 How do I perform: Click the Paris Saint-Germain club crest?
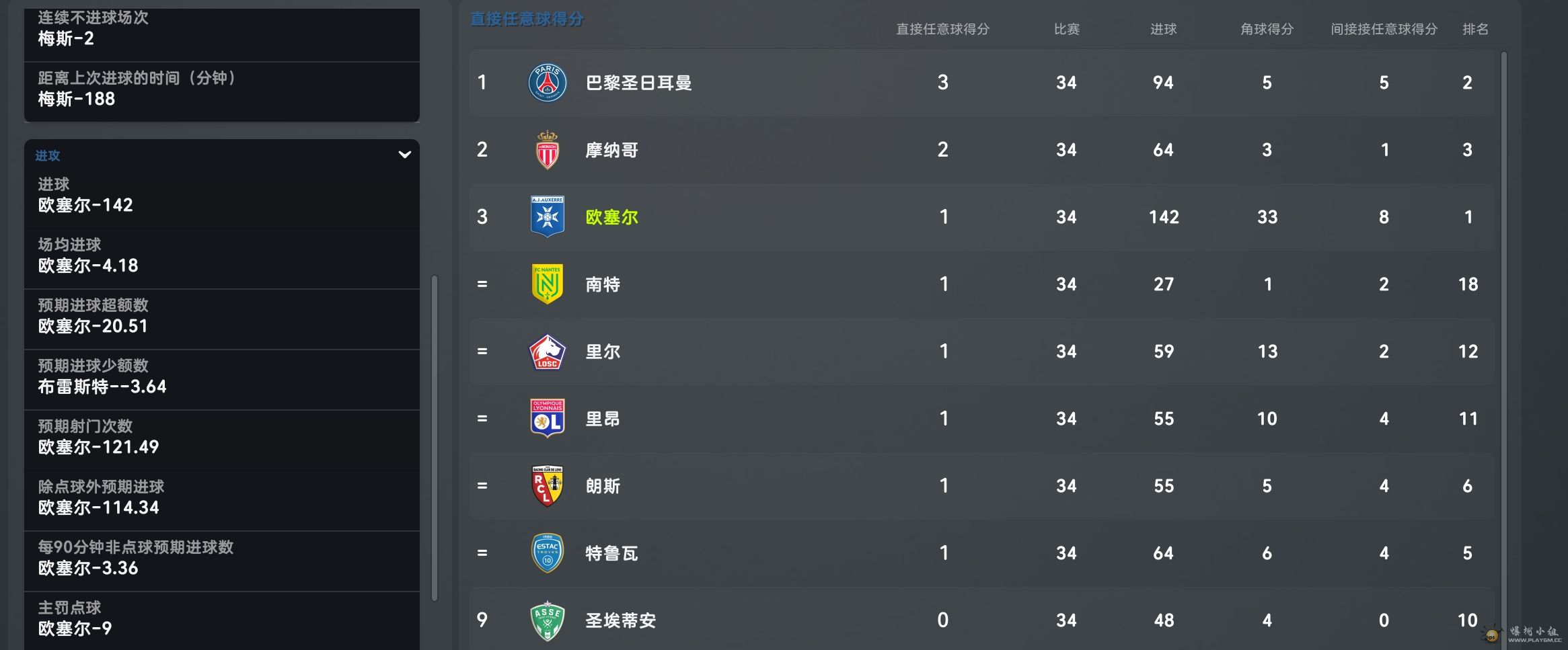click(548, 83)
